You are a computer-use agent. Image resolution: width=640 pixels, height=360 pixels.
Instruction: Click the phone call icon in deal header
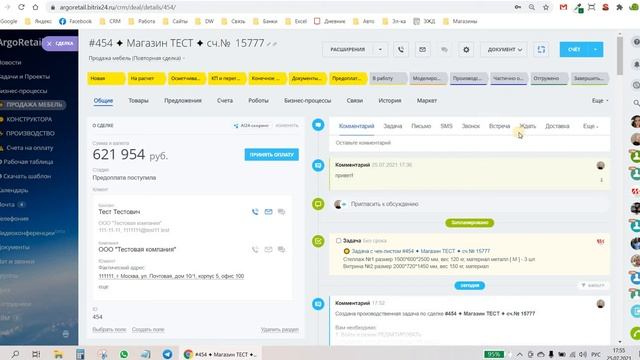point(401,49)
